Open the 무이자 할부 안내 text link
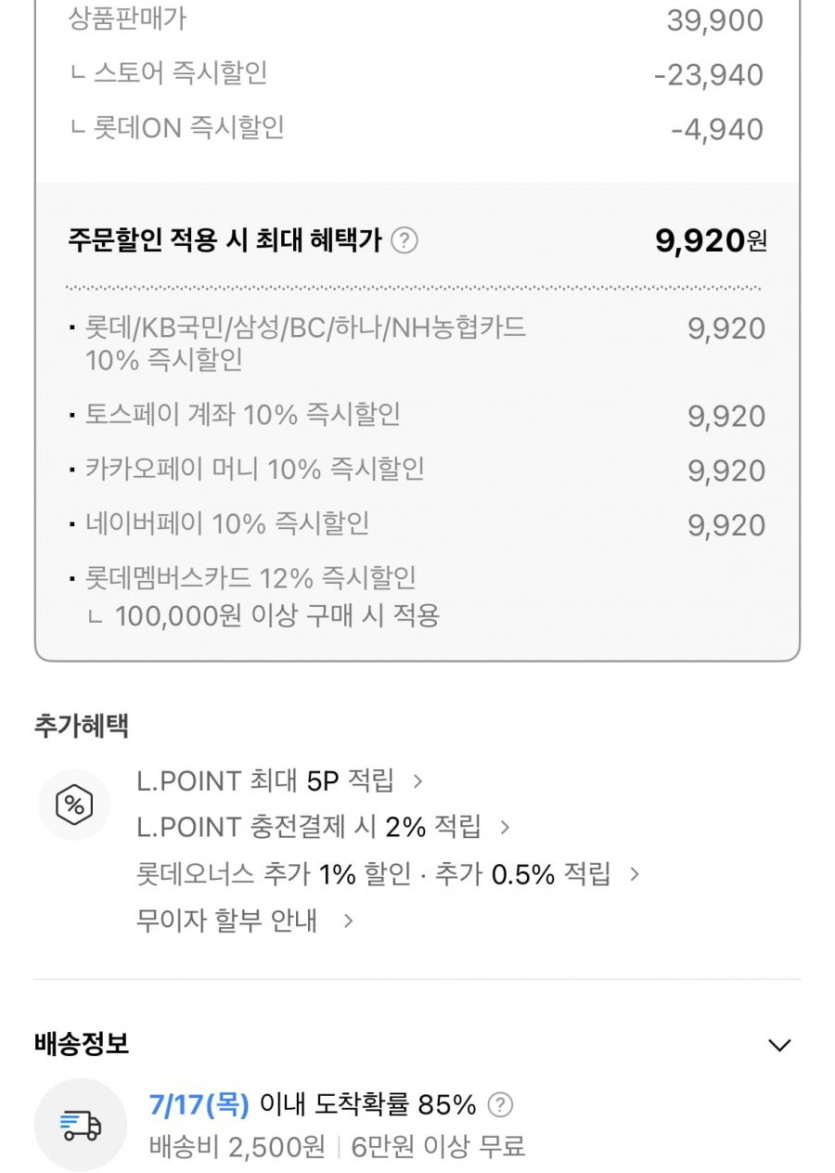The image size is (835, 1173). click(x=226, y=920)
